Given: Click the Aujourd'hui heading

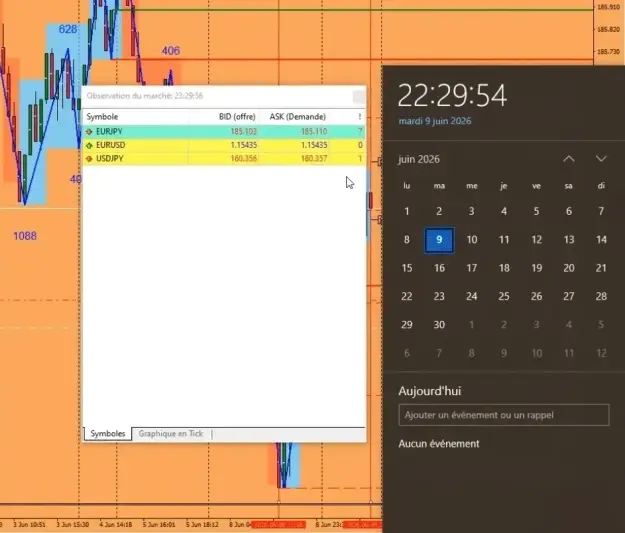Looking at the screenshot, I should tap(430, 391).
